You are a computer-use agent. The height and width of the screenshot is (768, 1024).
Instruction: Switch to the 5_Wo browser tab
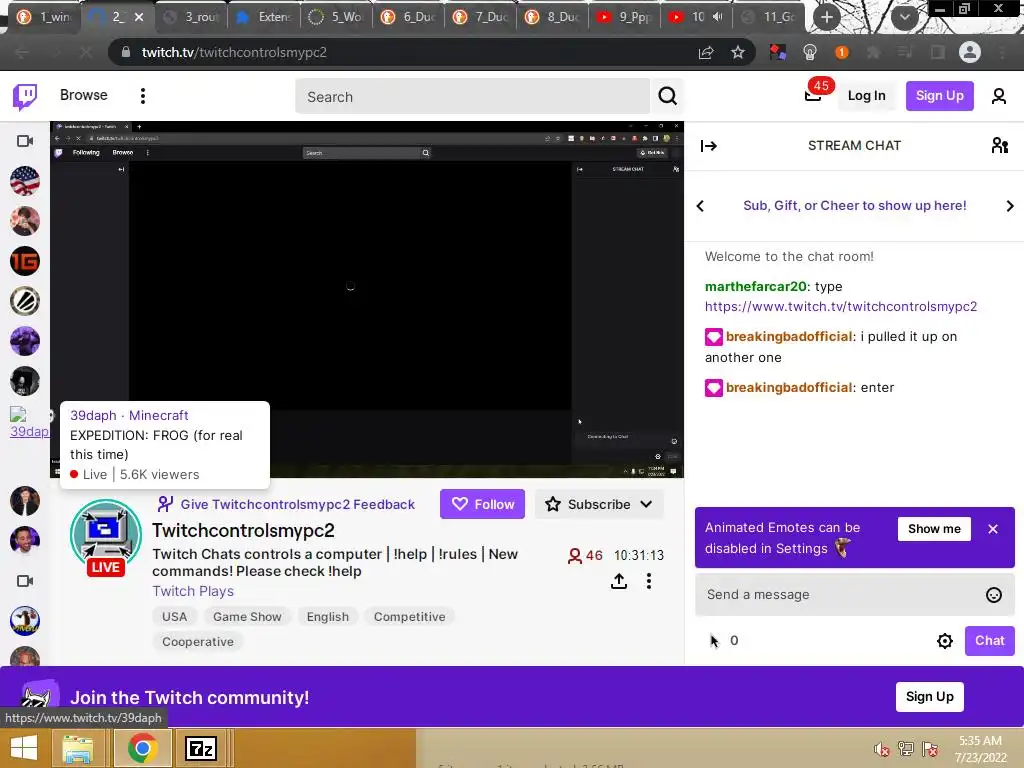pos(336,17)
